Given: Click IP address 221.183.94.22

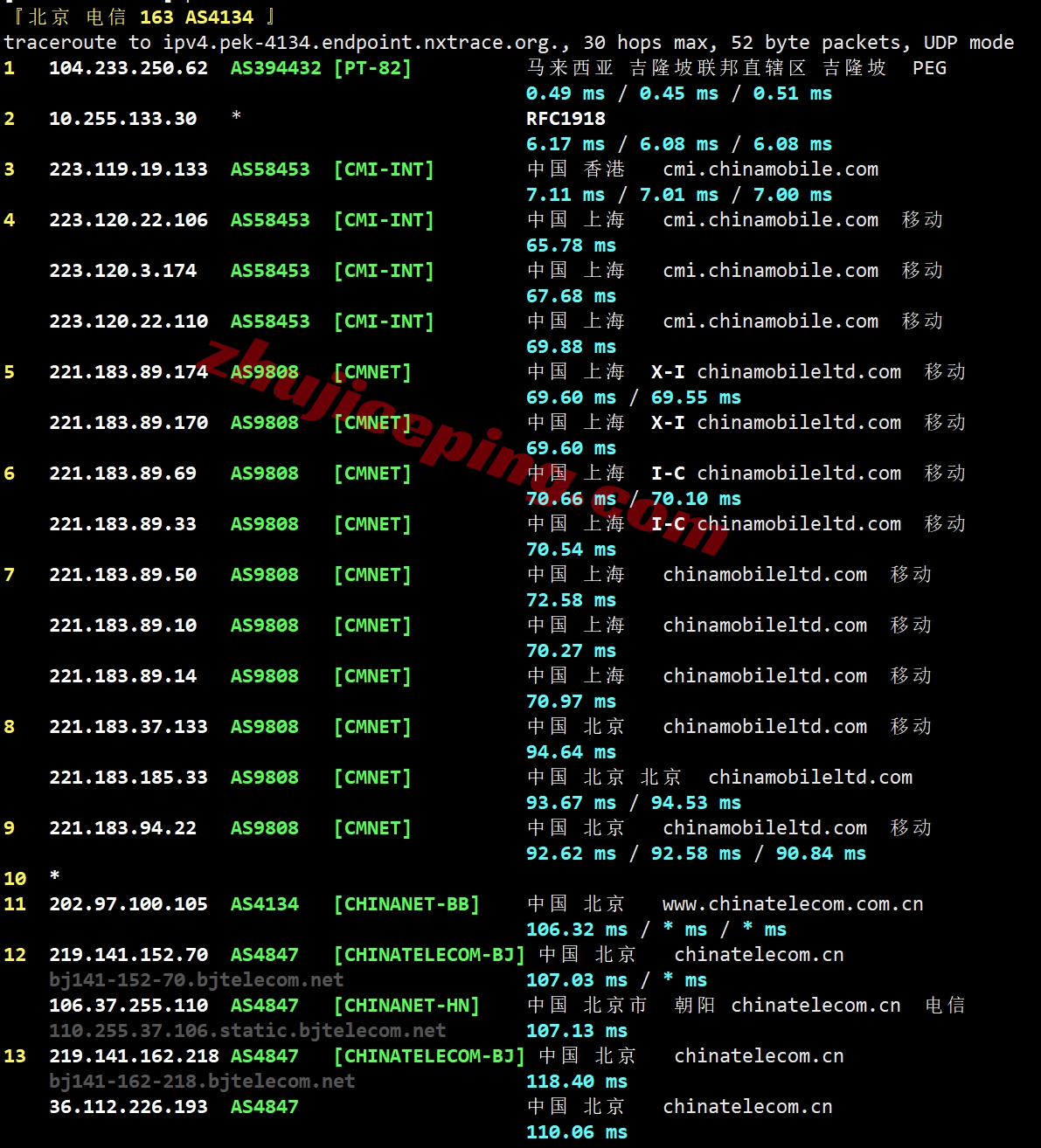Looking at the screenshot, I should click(123, 828).
